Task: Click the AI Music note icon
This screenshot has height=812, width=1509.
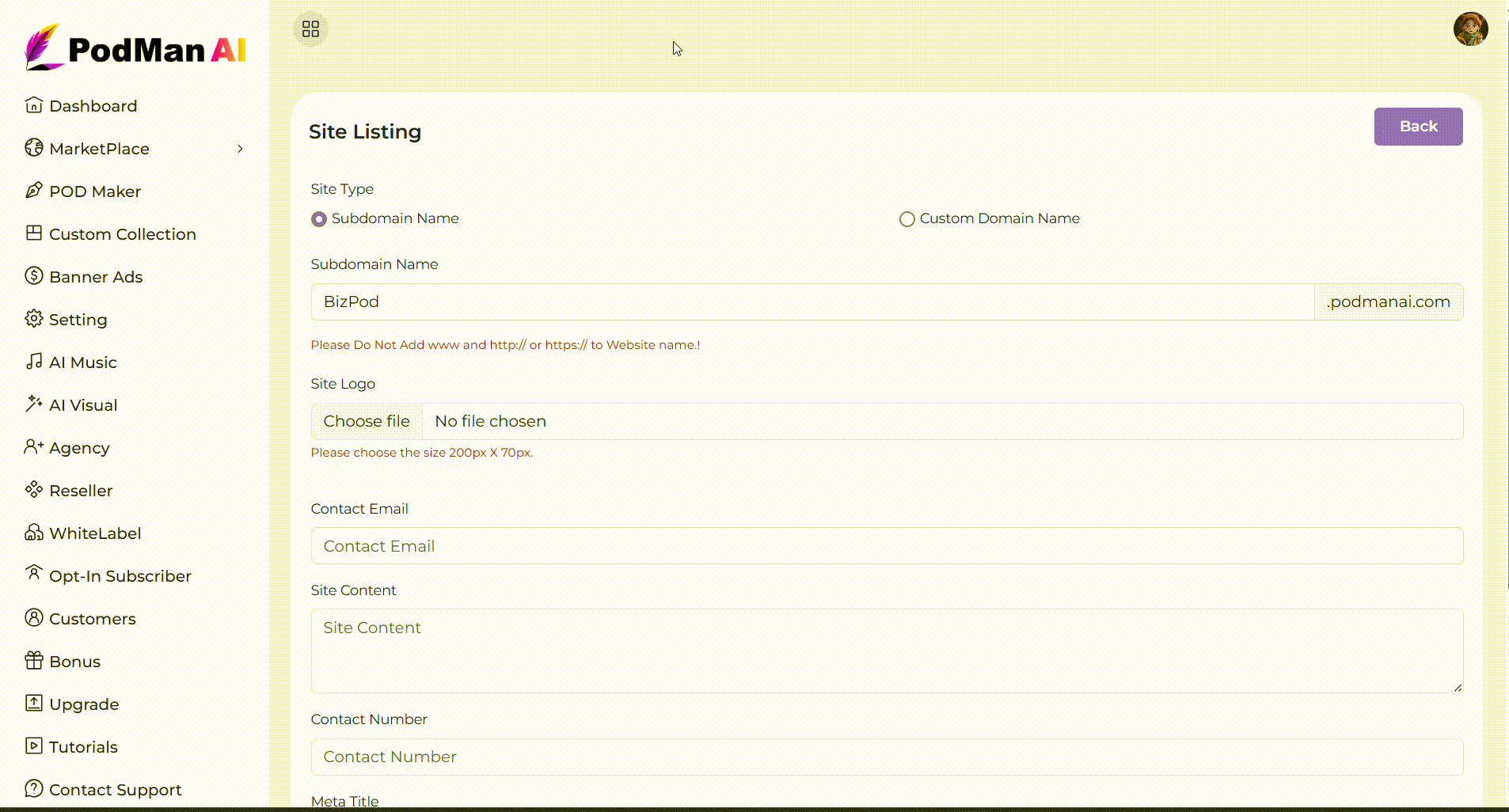Action: pyautogui.click(x=33, y=362)
